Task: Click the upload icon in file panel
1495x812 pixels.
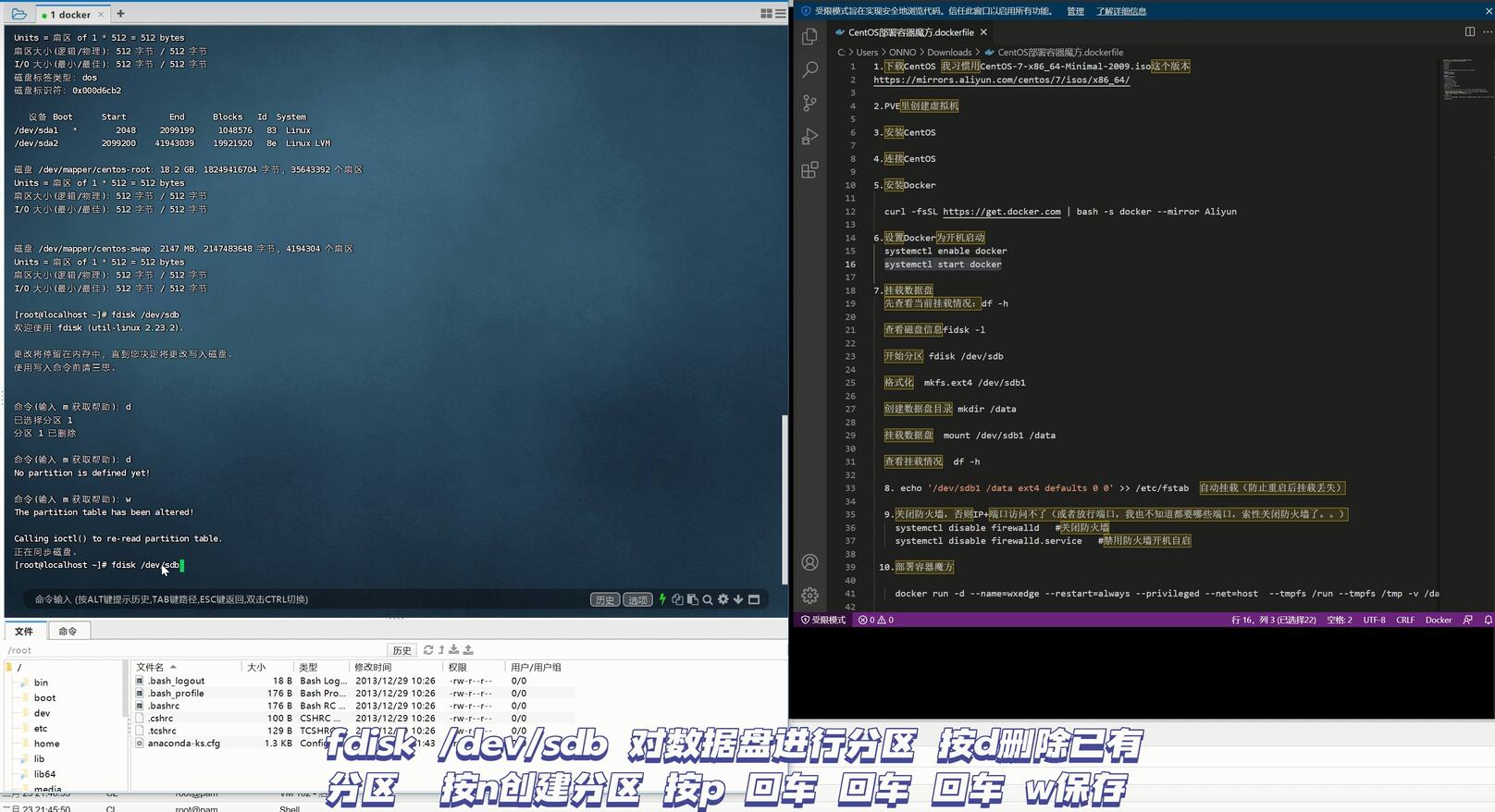Action: coord(468,650)
